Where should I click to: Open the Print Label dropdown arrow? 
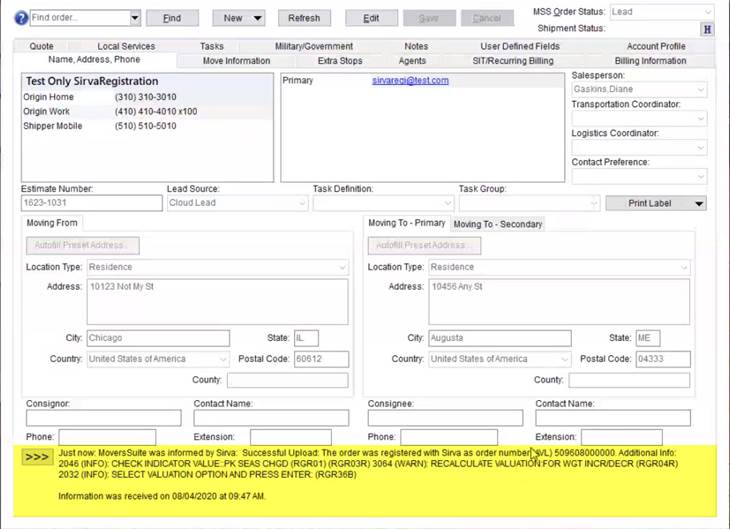pyautogui.click(x=699, y=203)
